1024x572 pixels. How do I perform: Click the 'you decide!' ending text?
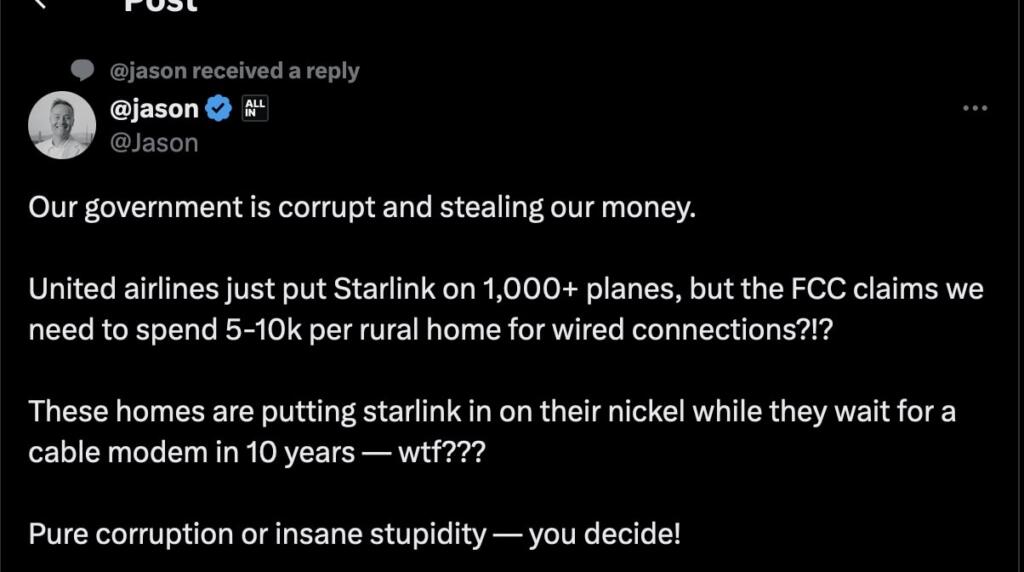pos(604,533)
